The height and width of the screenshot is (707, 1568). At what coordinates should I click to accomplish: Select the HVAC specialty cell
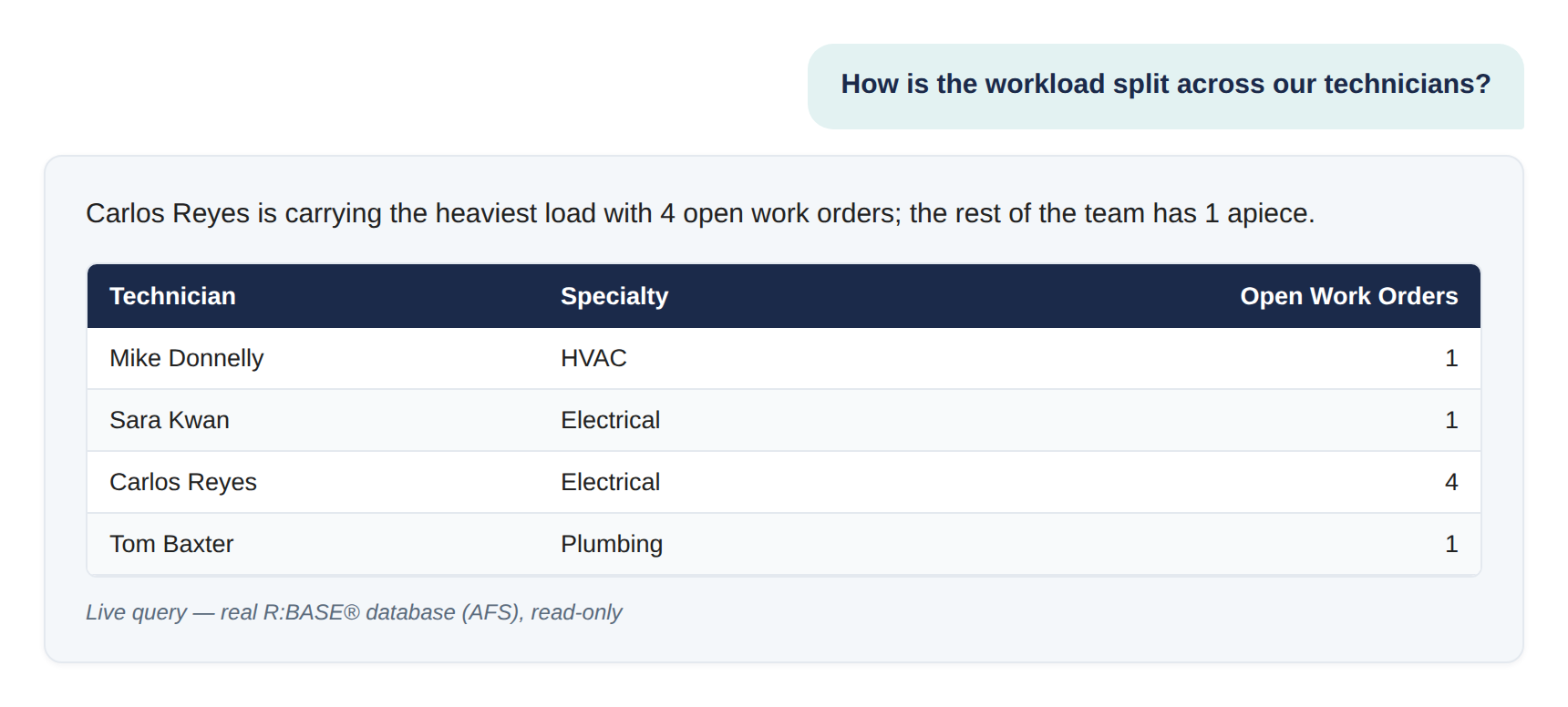(x=593, y=358)
